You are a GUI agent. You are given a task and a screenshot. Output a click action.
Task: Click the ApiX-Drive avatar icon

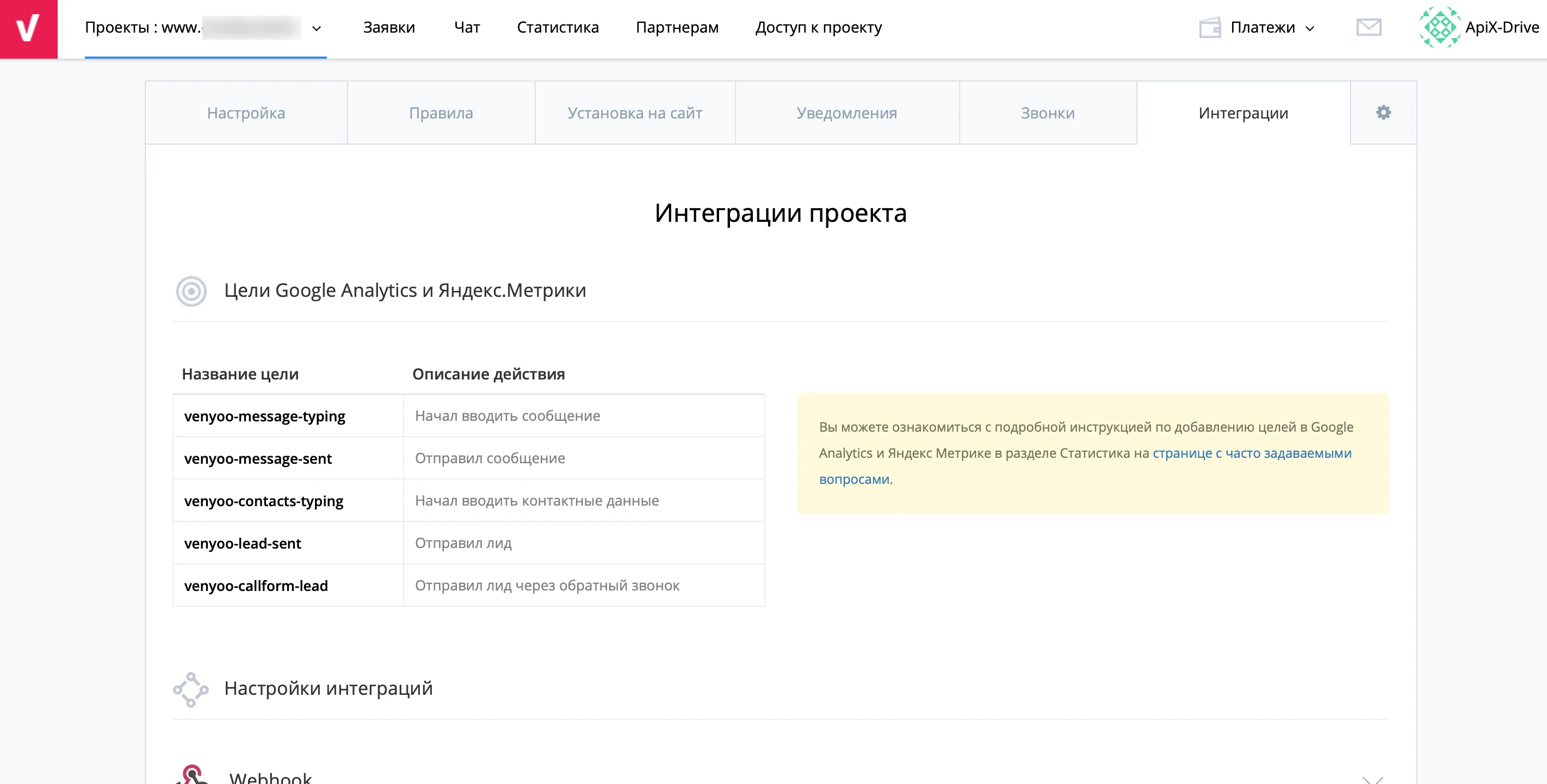[1439, 28]
